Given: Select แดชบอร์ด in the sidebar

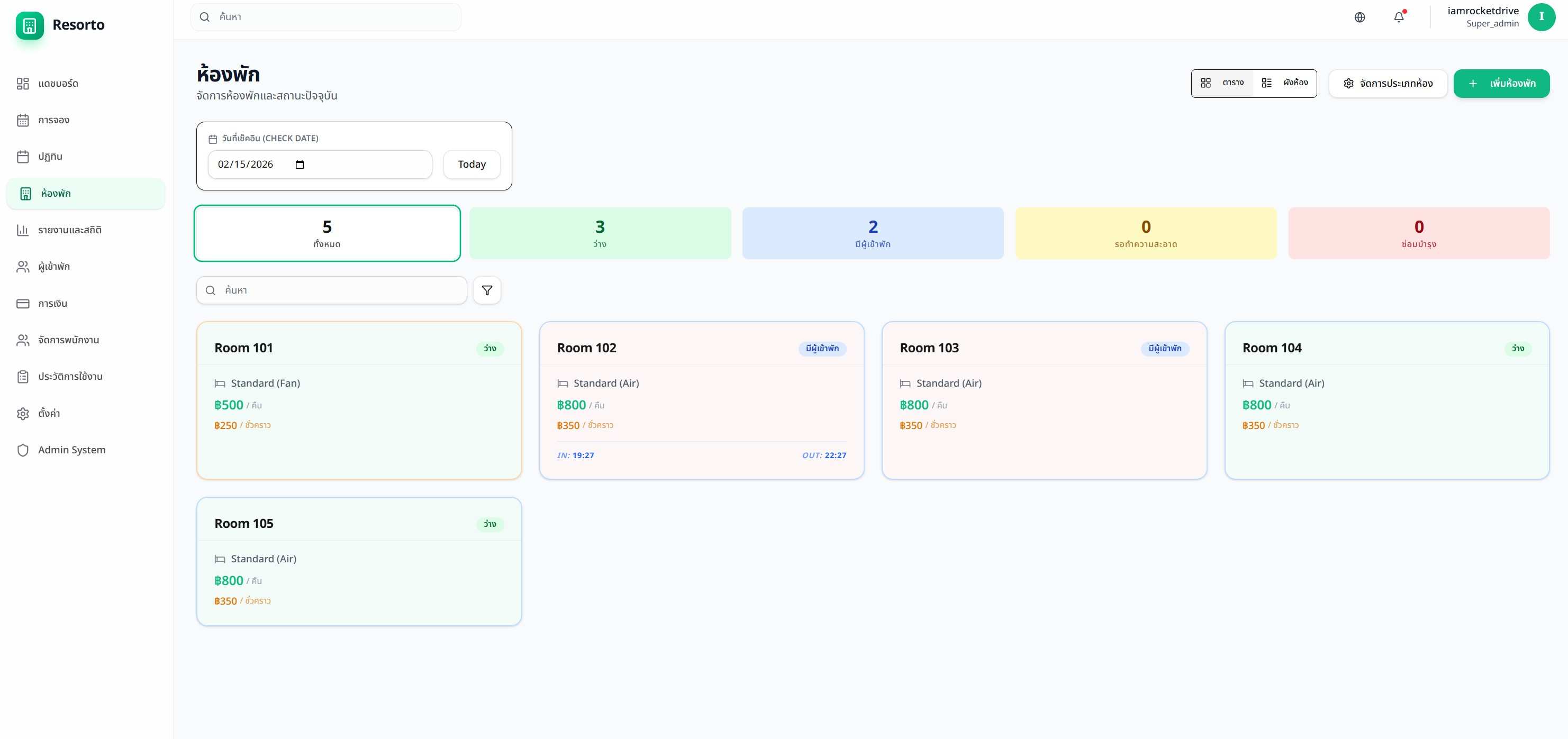Looking at the screenshot, I should click(x=58, y=84).
